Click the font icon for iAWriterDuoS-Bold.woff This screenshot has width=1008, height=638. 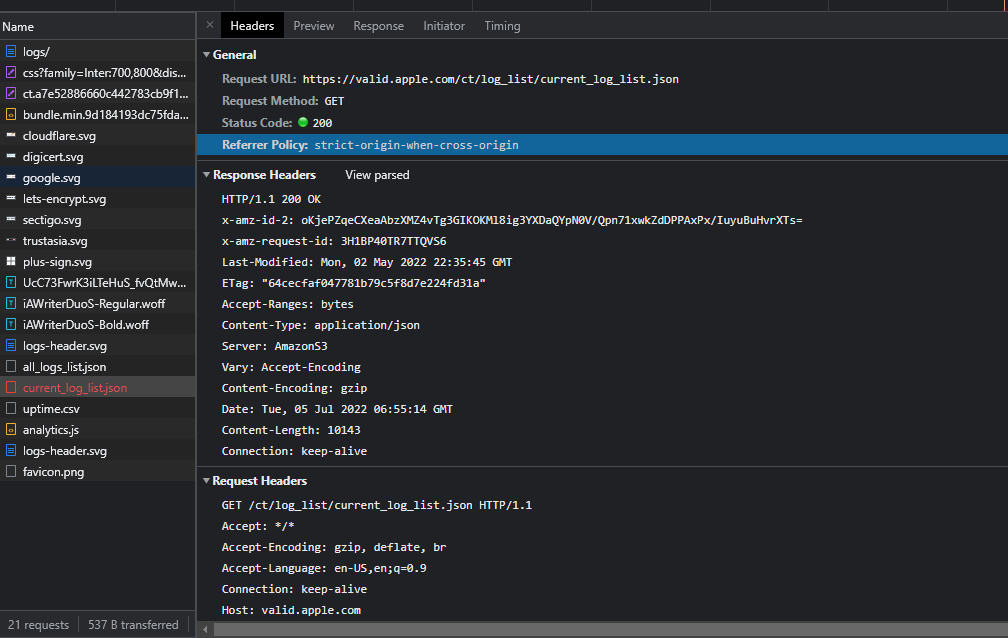[11, 324]
